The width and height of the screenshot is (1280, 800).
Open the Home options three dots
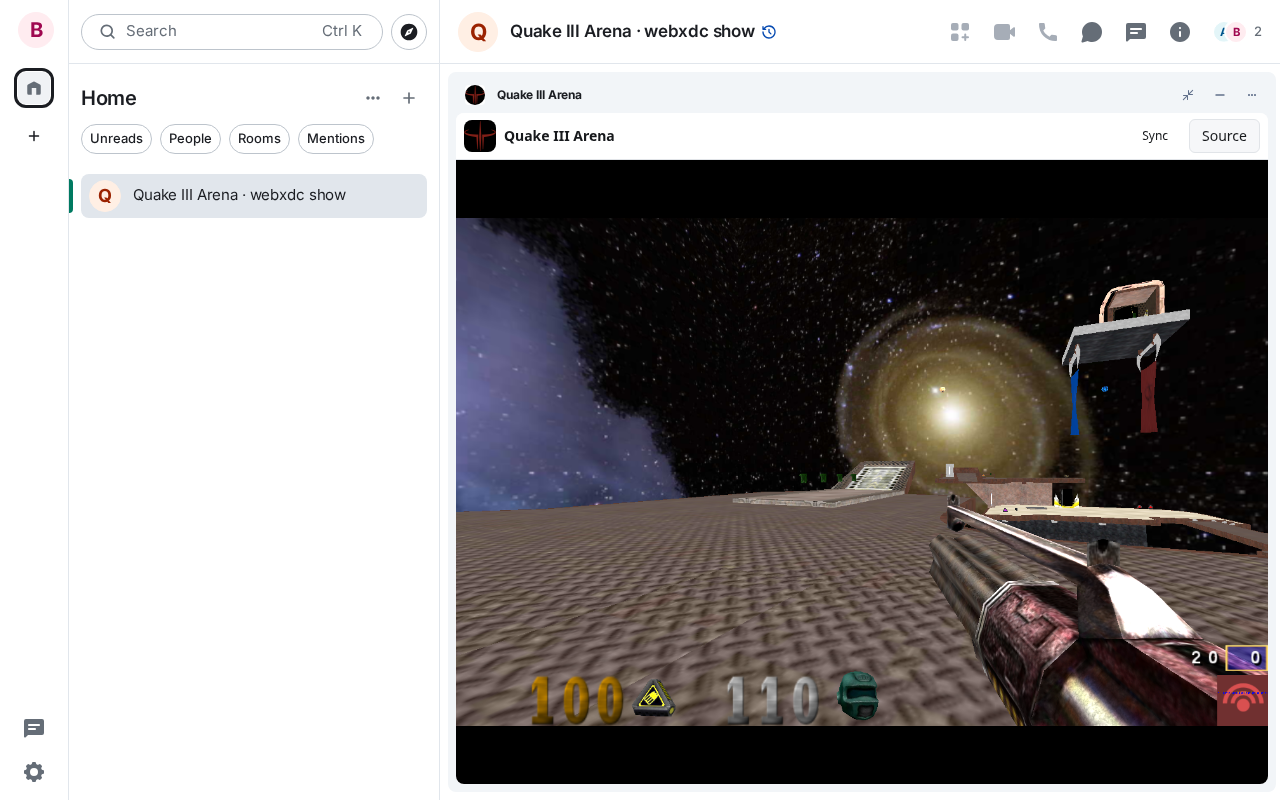[373, 98]
